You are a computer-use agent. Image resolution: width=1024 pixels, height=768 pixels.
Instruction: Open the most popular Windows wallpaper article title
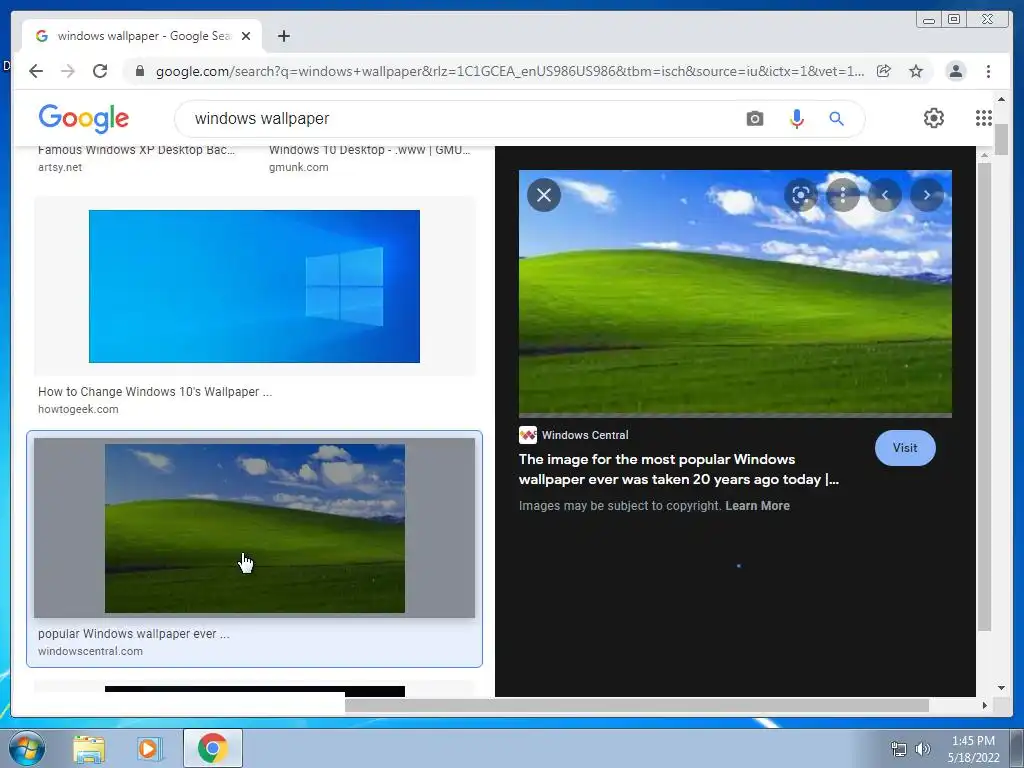(x=679, y=469)
